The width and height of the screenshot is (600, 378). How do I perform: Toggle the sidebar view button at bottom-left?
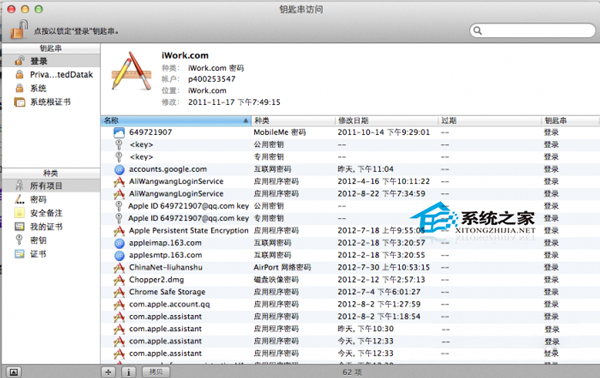click(13, 372)
